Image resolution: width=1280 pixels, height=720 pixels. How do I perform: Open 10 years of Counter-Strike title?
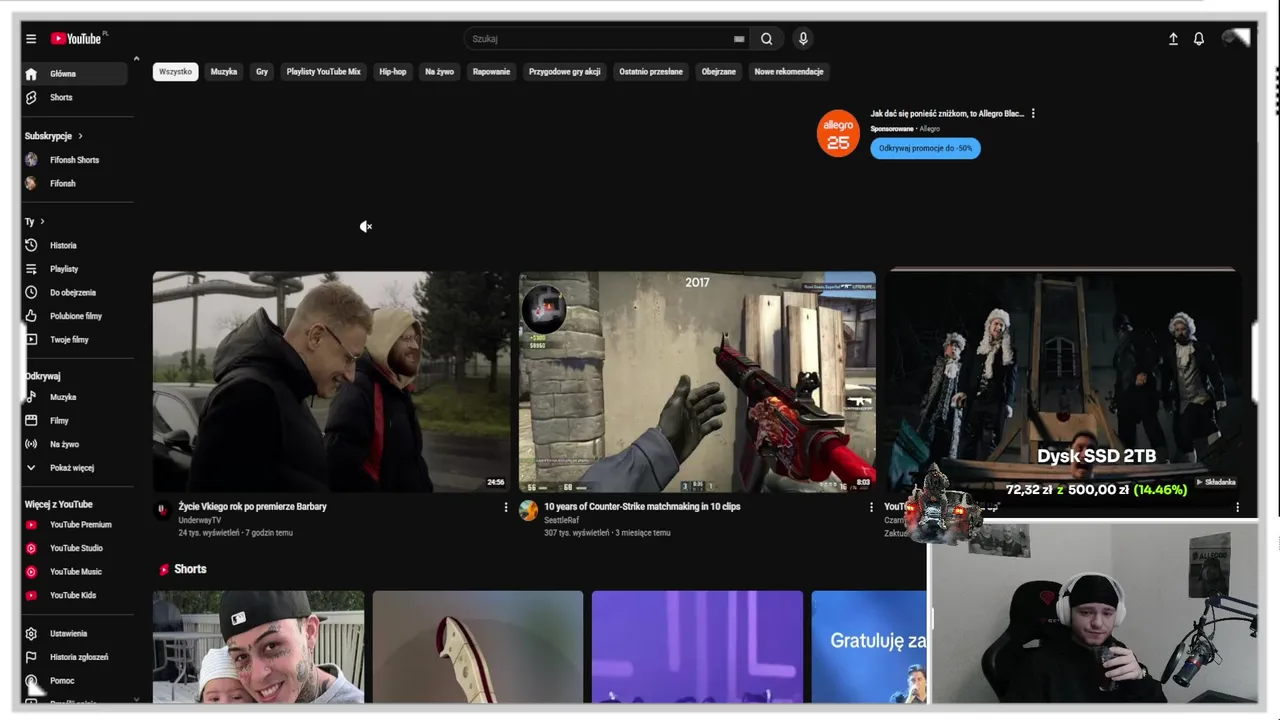click(642, 507)
